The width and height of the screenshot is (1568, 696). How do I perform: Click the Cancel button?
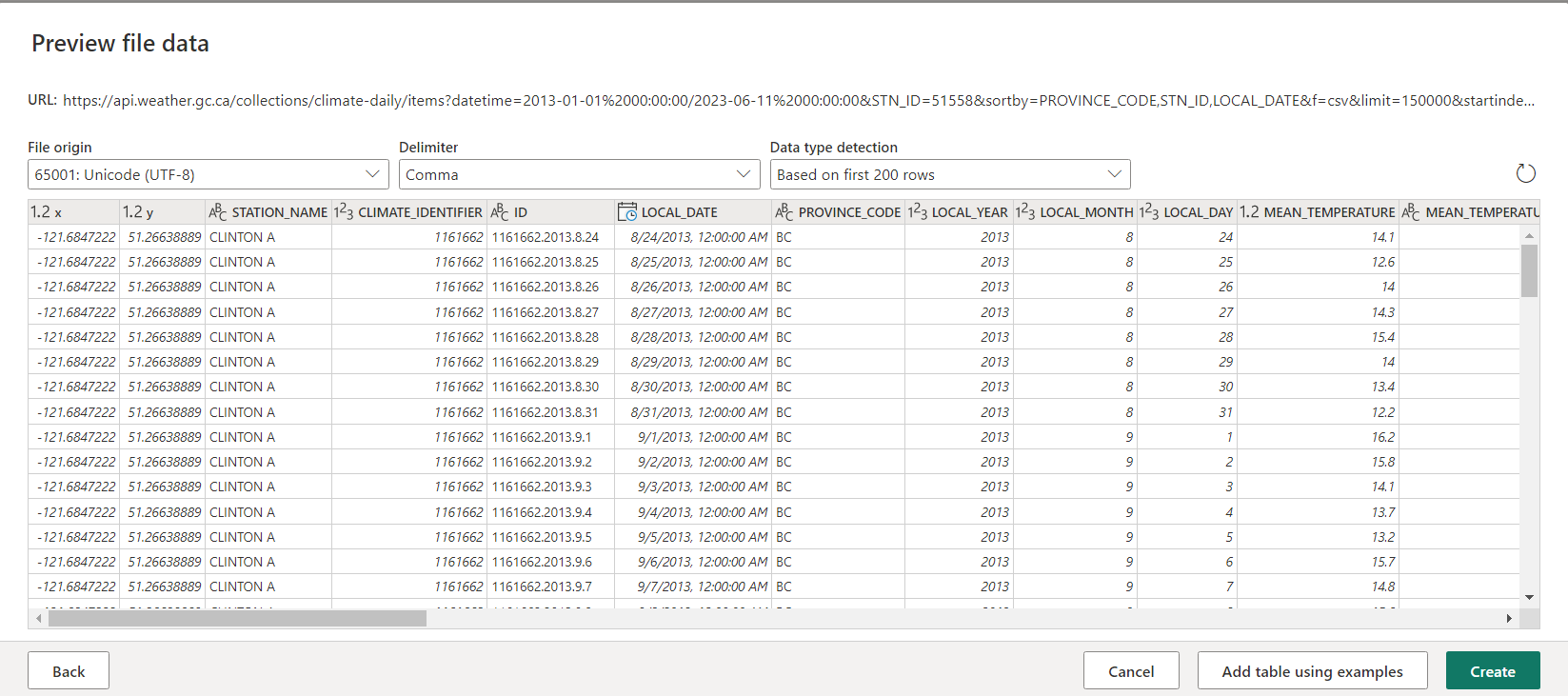point(1131,671)
